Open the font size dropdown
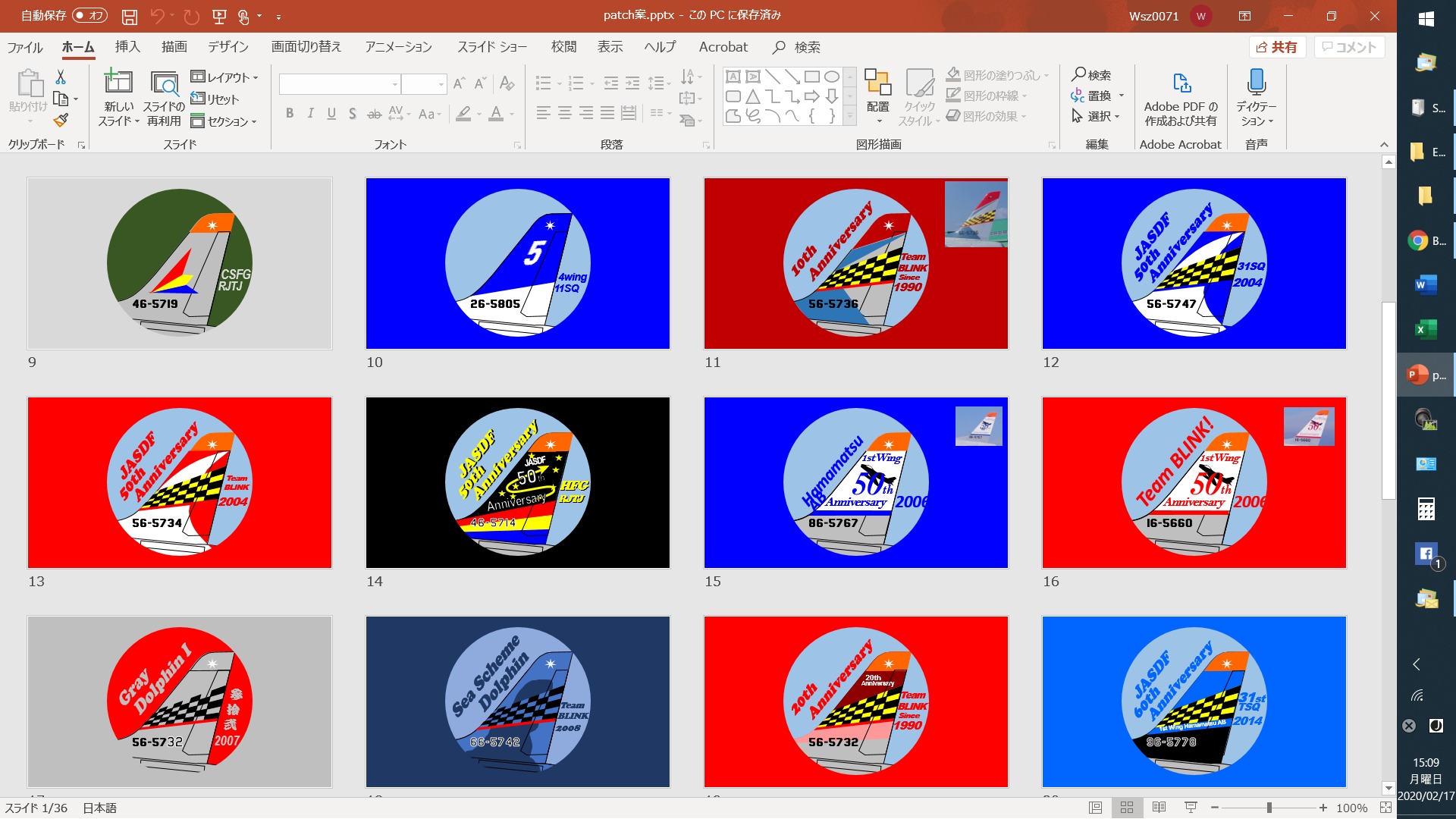 click(x=441, y=84)
